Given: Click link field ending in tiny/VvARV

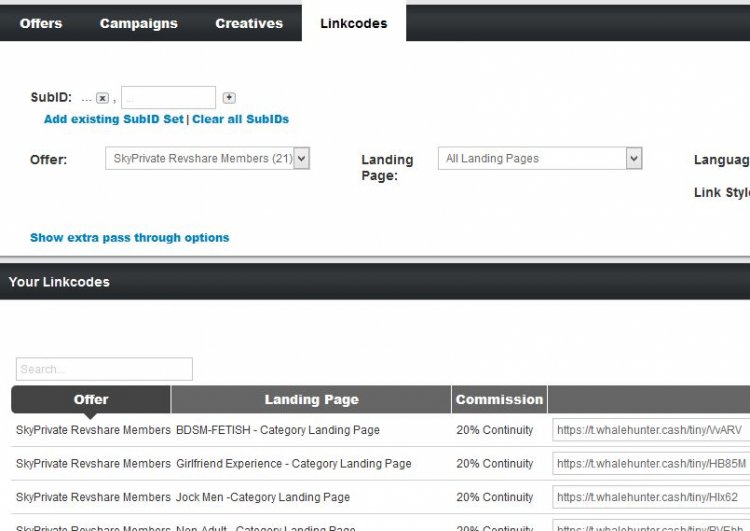Looking at the screenshot, I should click(x=651, y=430).
